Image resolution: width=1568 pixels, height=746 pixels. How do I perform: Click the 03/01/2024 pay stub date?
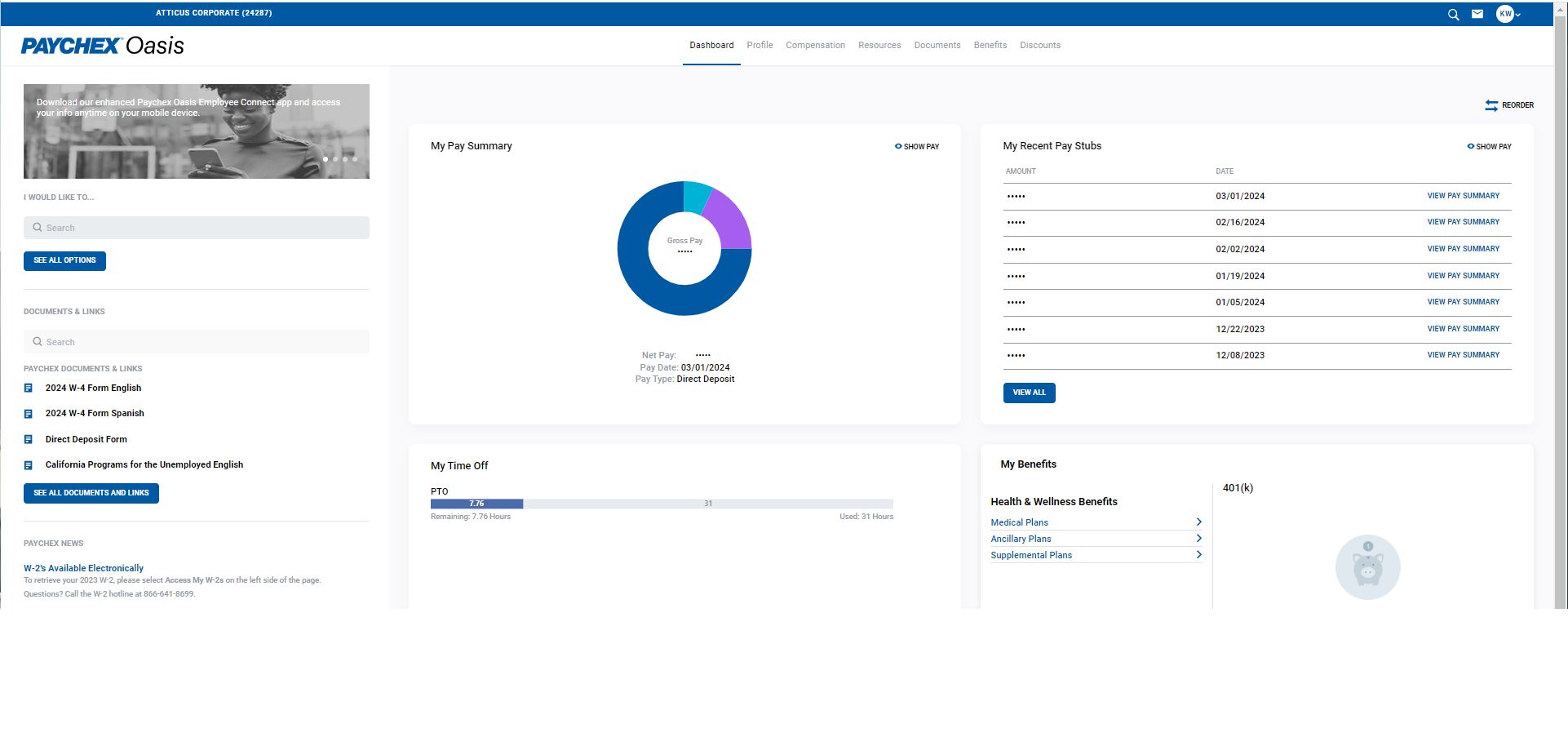tap(1240, 197)
